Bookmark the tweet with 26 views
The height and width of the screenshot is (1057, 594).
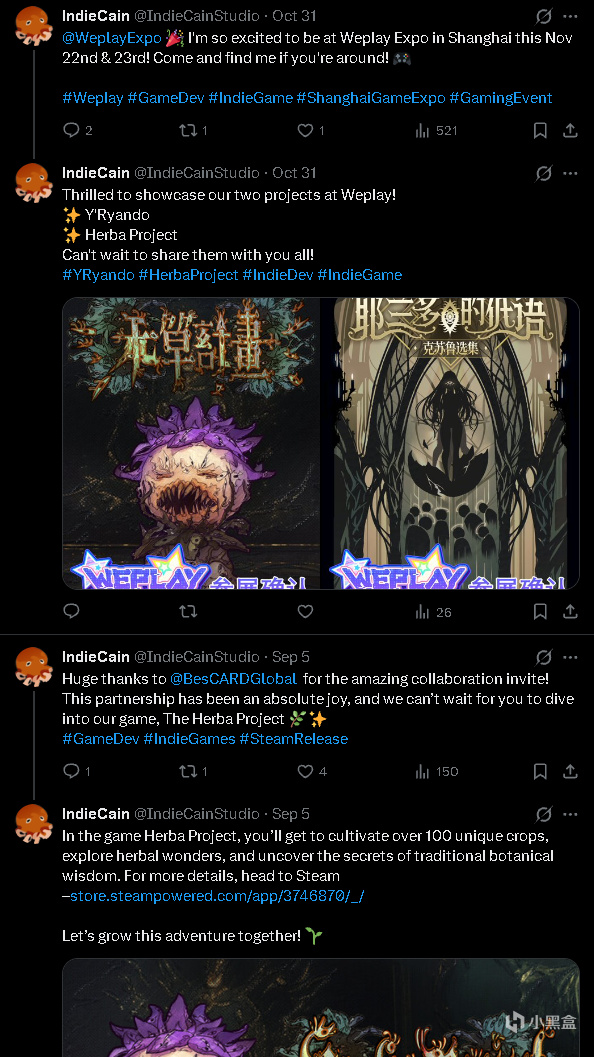coord(540,611)
